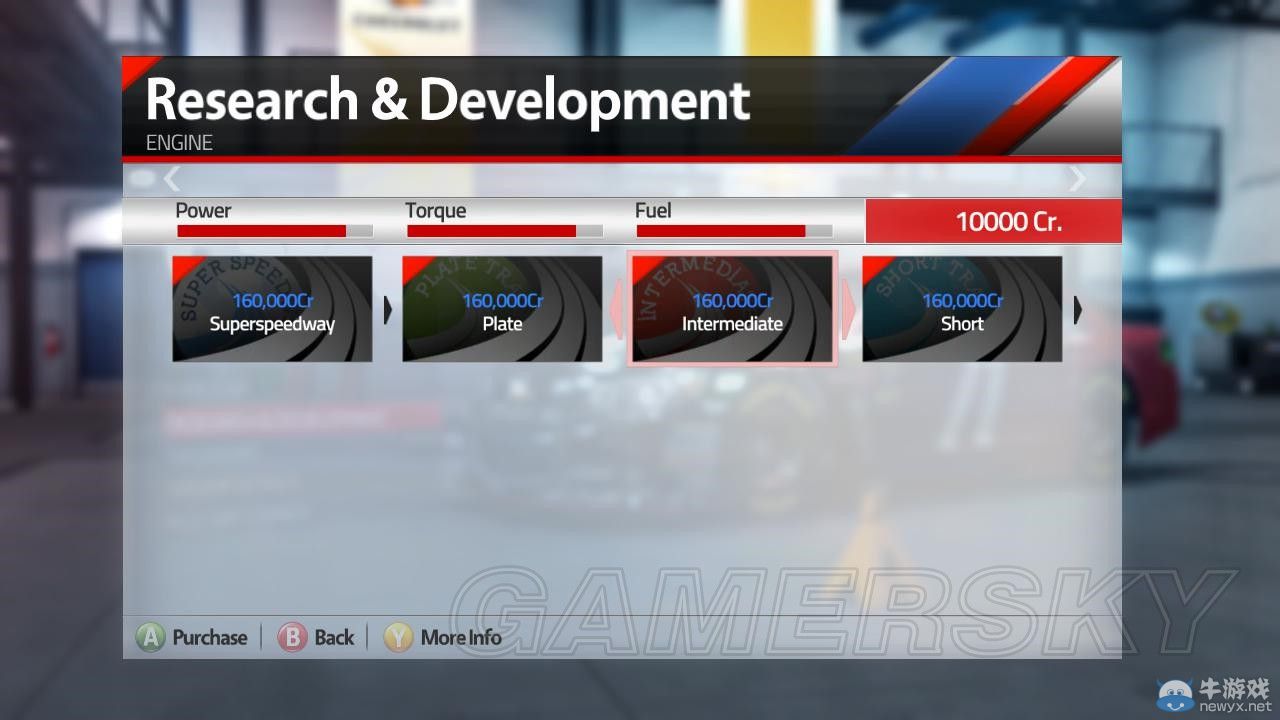Click black arrow right of Superspeedway card

[x=388, y=310]
